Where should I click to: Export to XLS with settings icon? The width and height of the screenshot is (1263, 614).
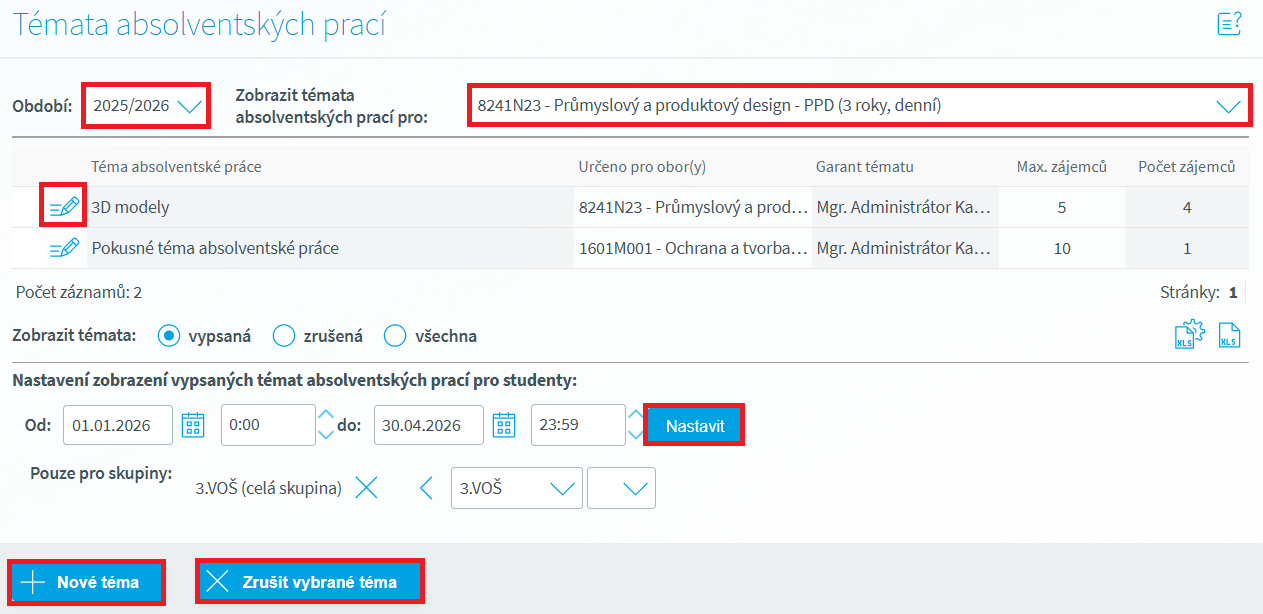(1189, 336)
